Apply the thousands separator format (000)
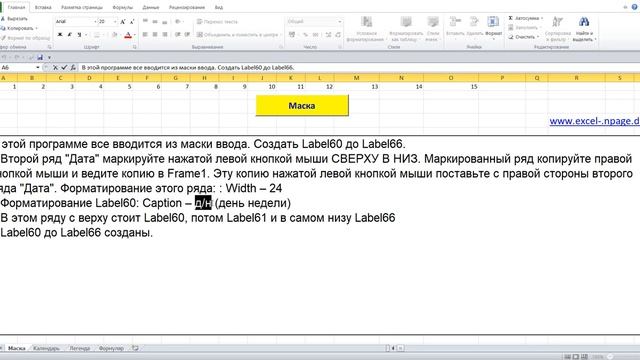The height and width of the screenshot is (360, 640). 316,35
